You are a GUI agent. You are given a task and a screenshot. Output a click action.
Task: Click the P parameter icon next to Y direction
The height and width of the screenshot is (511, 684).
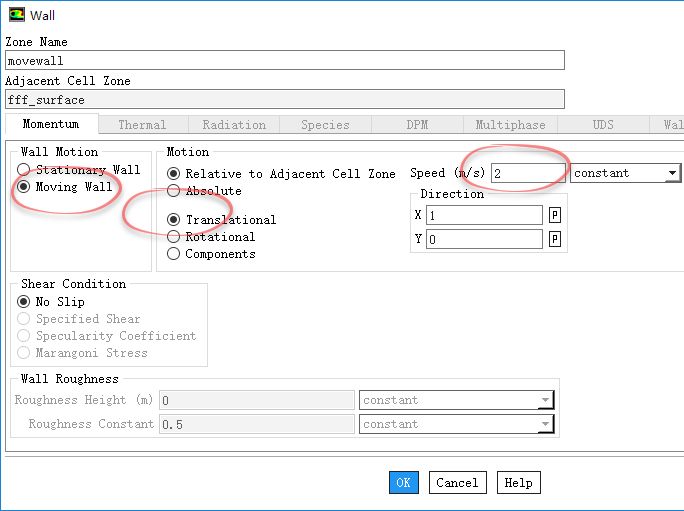(554, 239)
